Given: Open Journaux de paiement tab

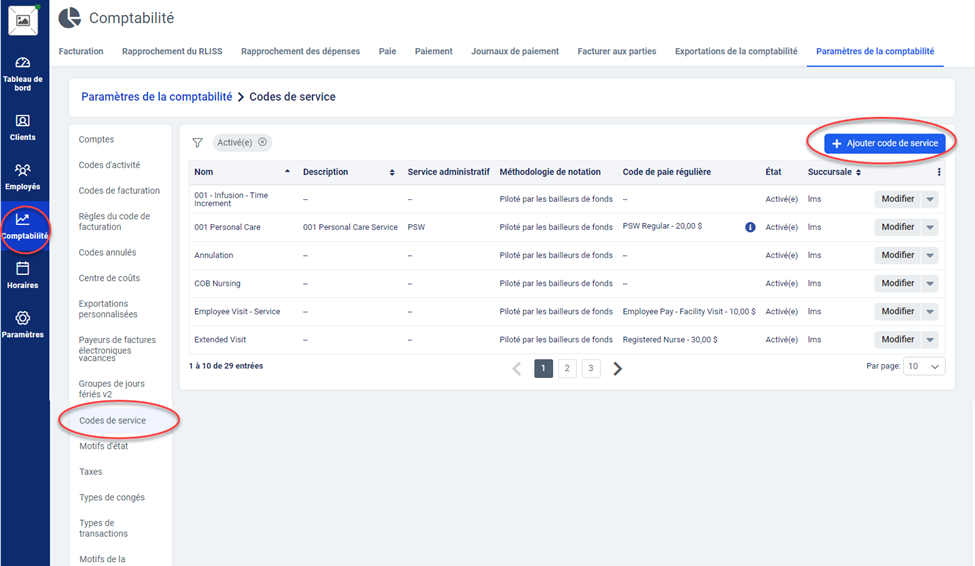Looking at the screenshot, I should click(515, 51).
